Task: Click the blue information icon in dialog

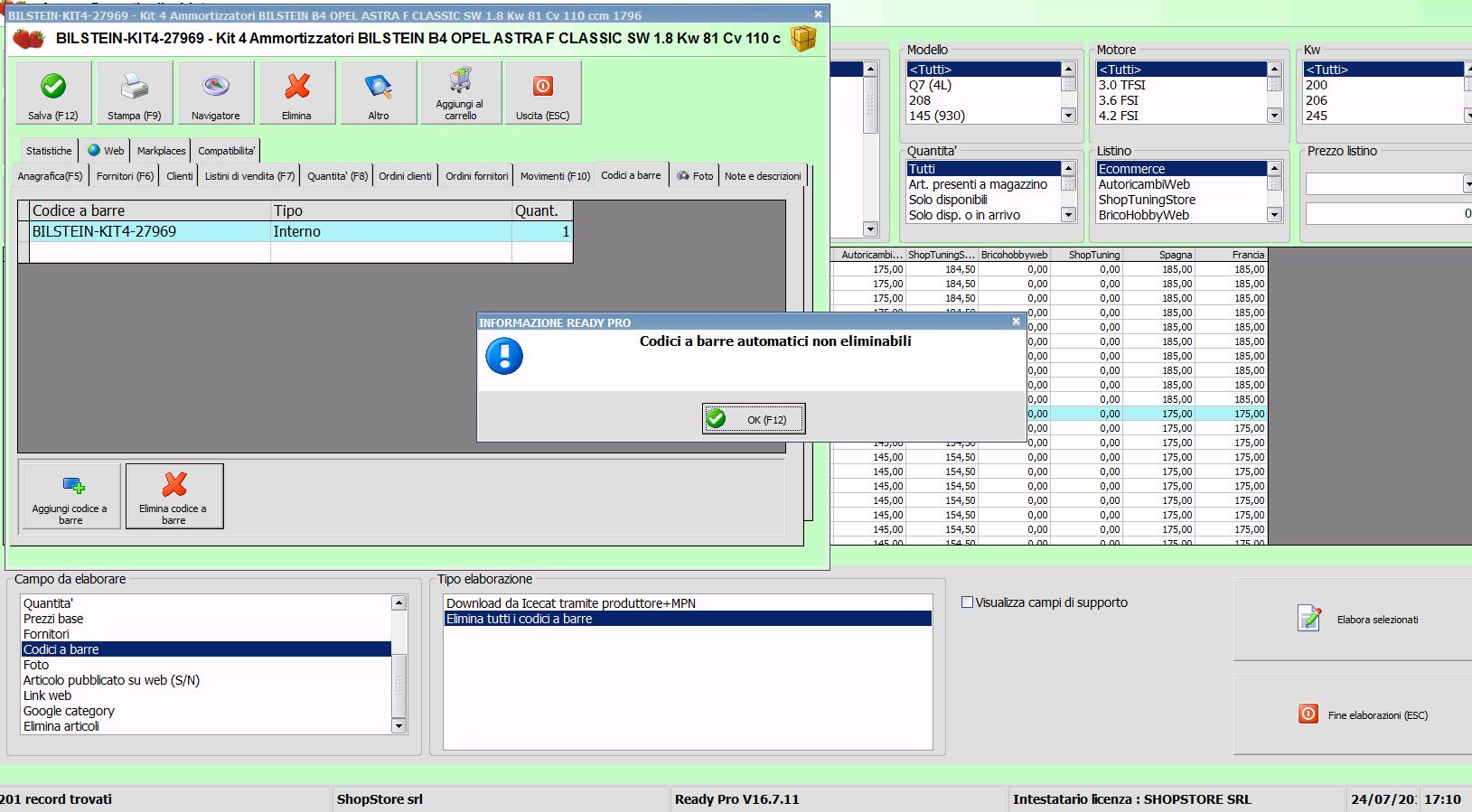Action: tap(504, 356)
